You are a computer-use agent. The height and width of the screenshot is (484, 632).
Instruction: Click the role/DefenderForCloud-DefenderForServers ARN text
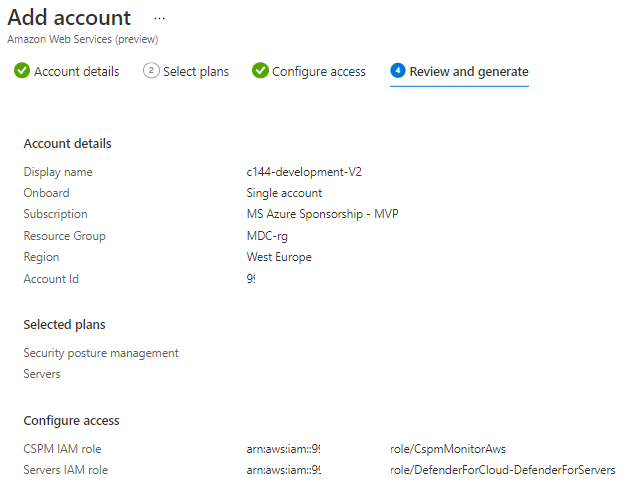(x=502, y=470)
